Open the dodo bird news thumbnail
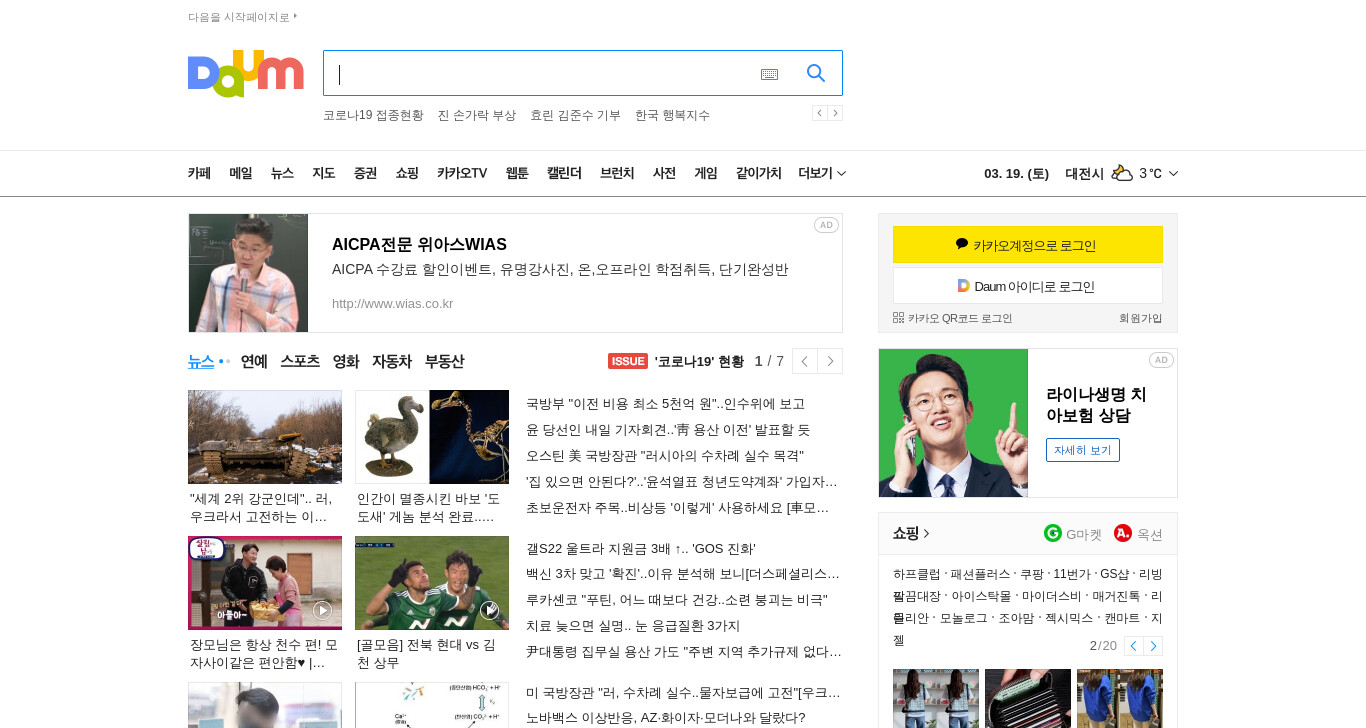The image size is (1366, 728). [x=432, y=437]
